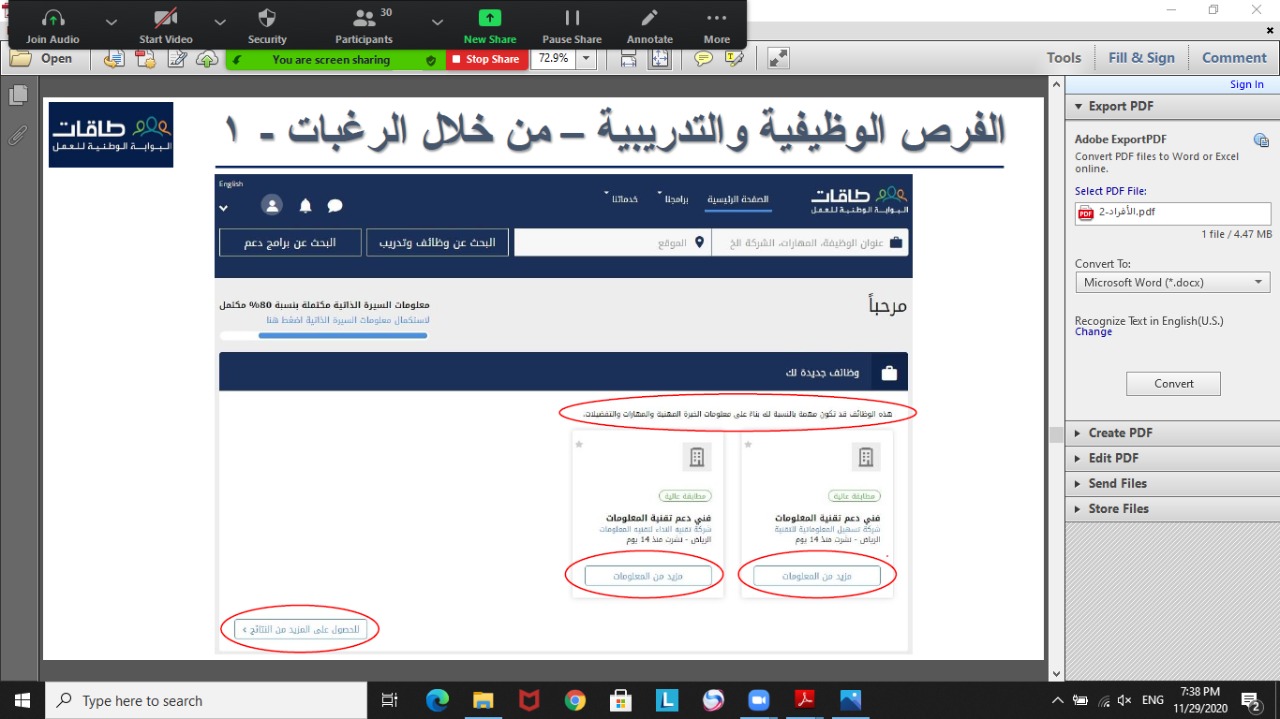Open the page thumbnails panel icon
Viewport: 1280px width, 719px height.
[18, 95]
